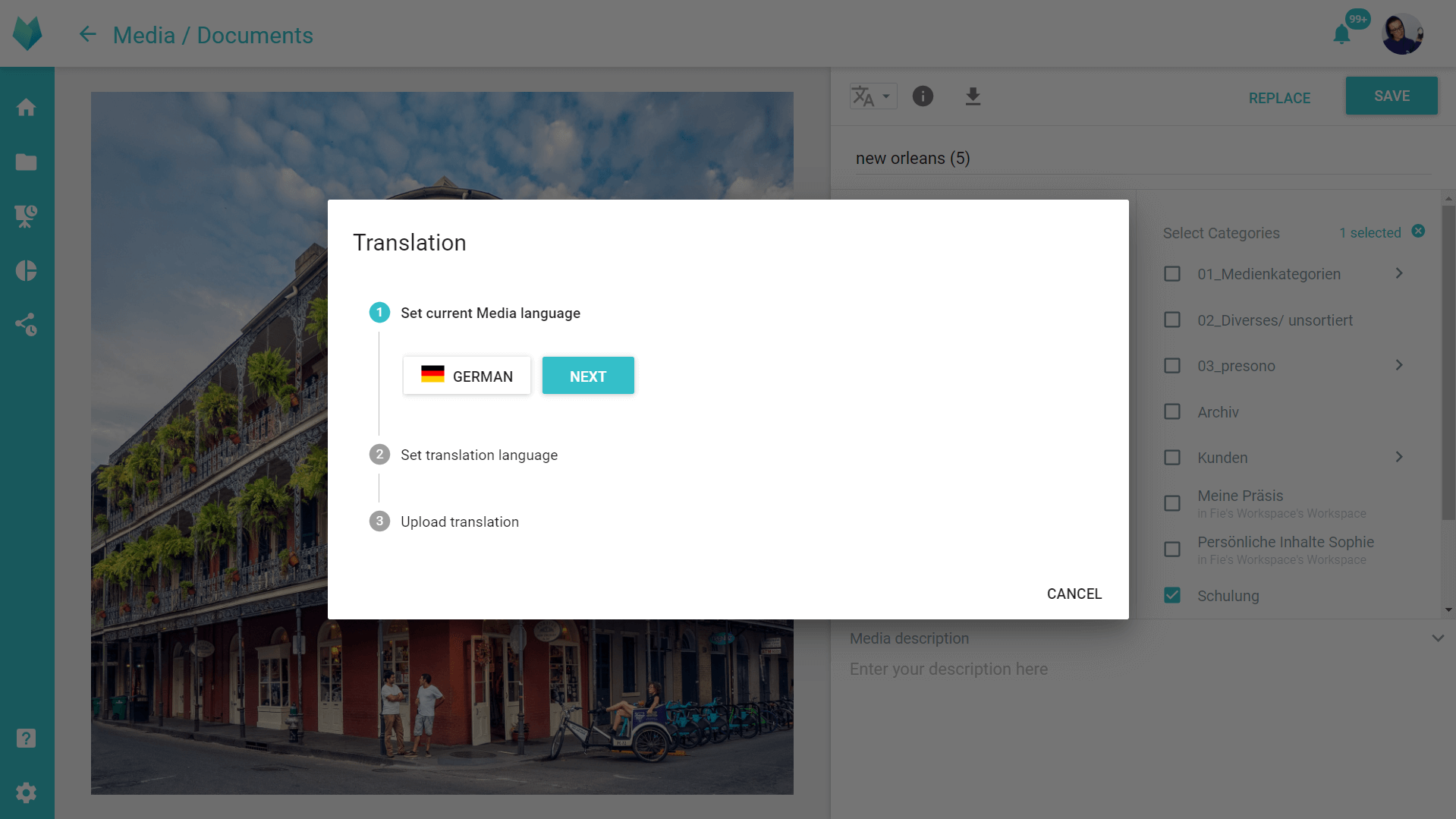1456x819 pixels.
Task: Download the media file
Action: [x=973, y=96]
